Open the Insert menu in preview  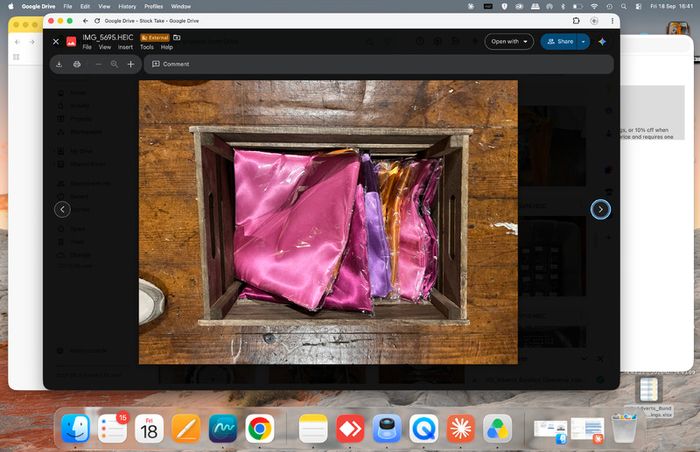tap(125, 47)
